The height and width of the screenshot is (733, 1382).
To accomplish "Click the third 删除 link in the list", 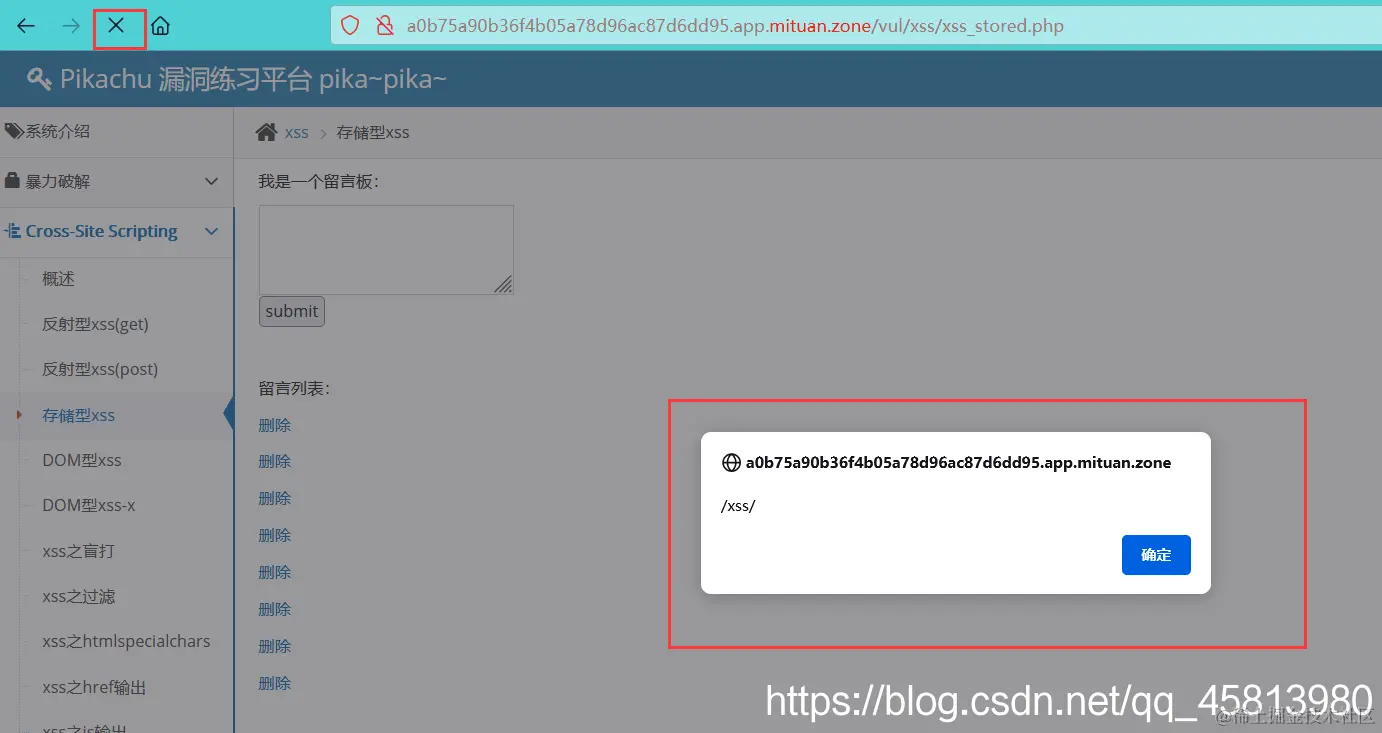I will pyautogui.click(x=275, y=498).
